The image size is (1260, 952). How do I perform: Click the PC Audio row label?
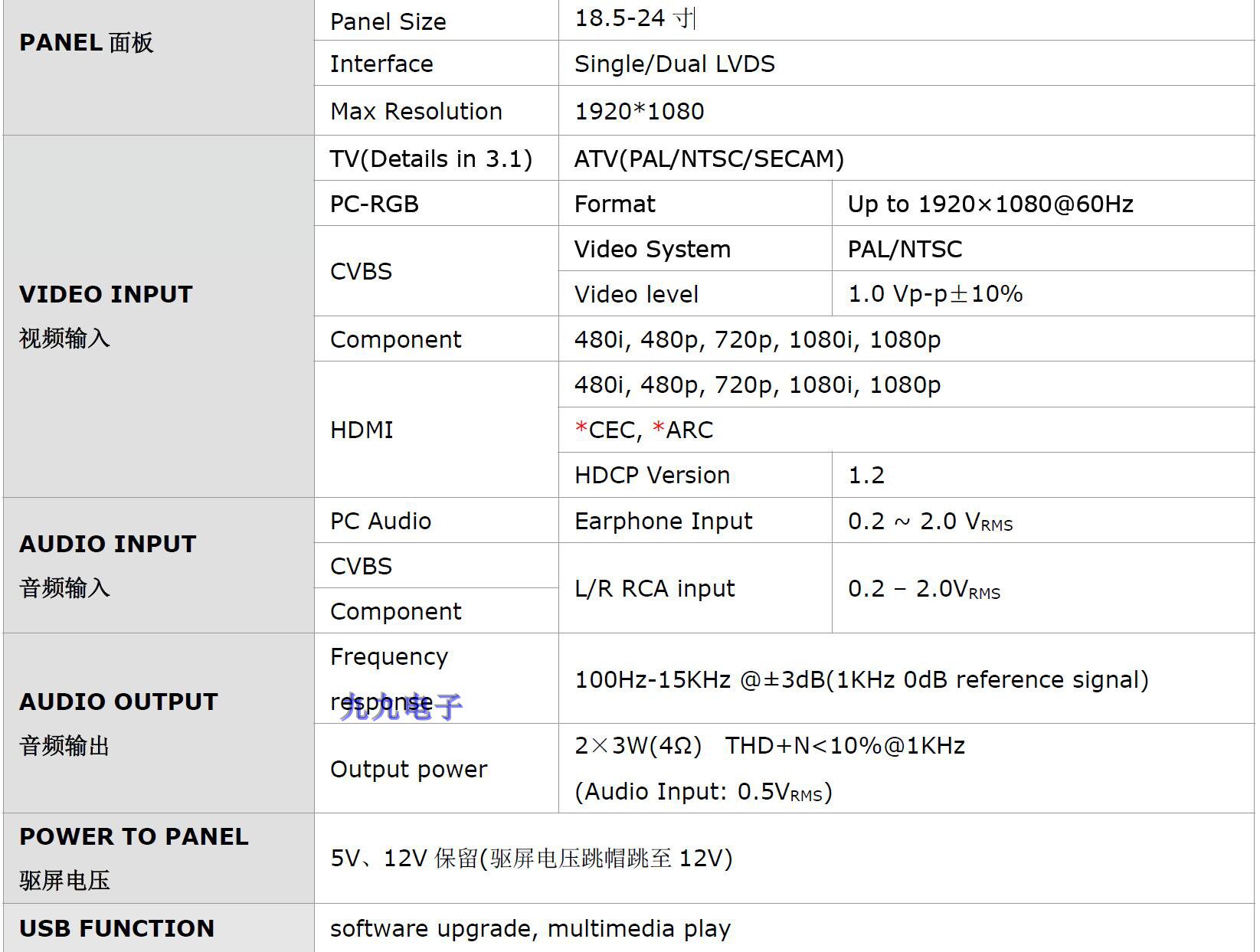381,521
